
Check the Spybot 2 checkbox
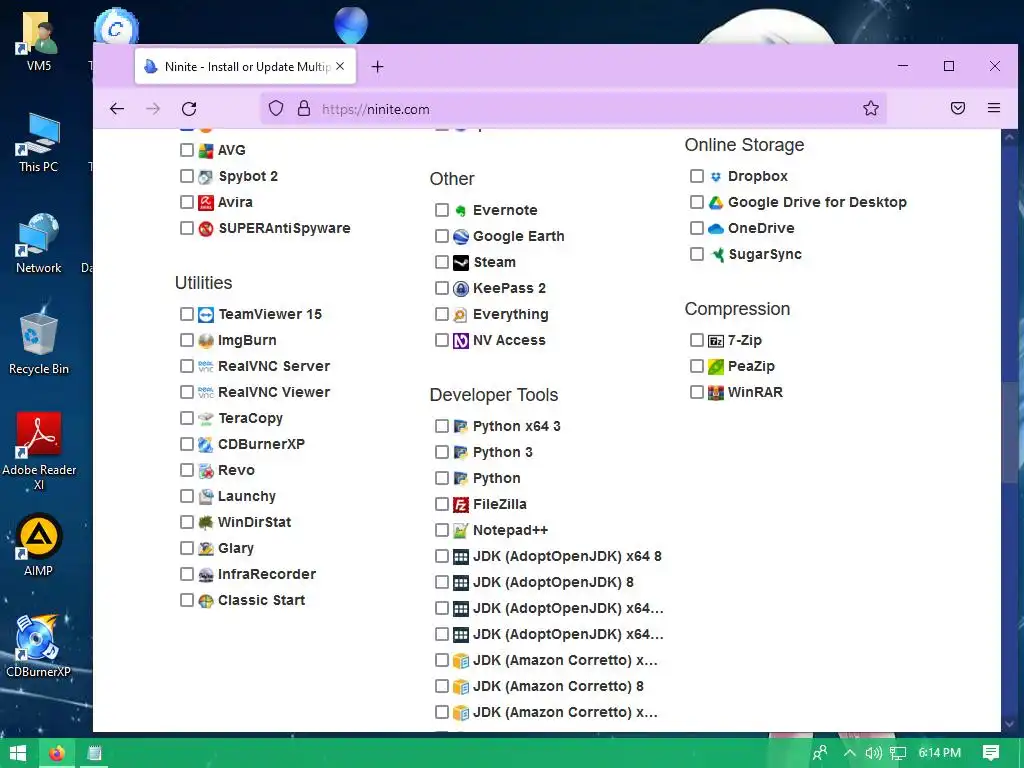(187, 176)
